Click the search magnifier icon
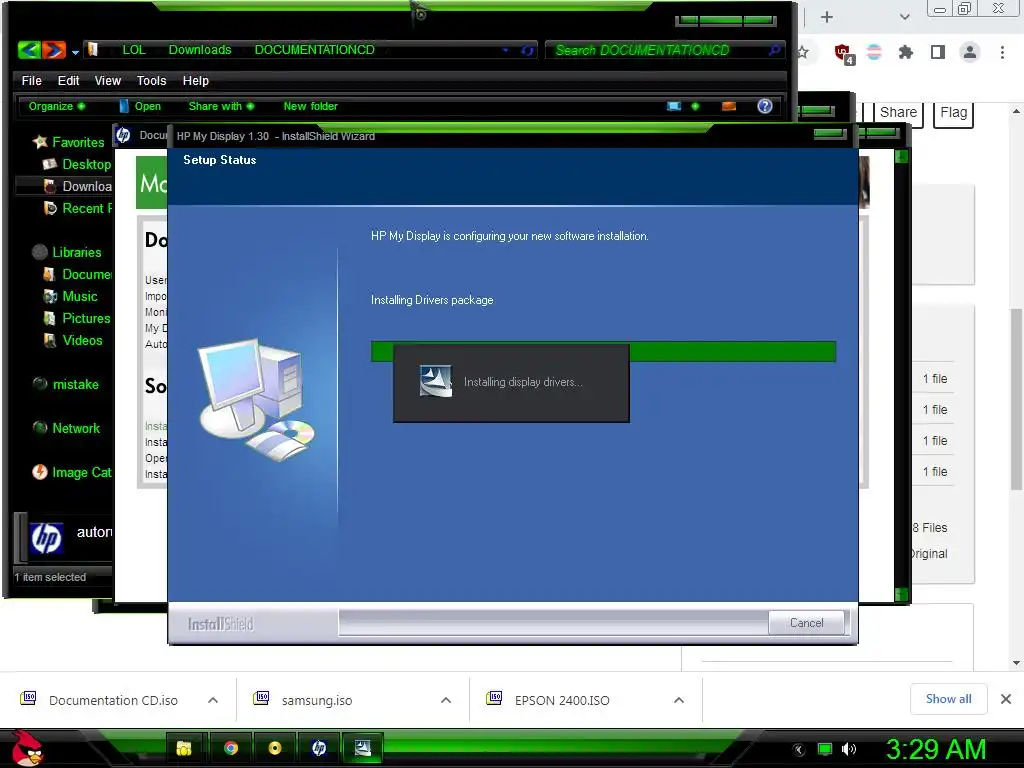This screenshot has width=1024, height=768. (x=775, y=50)
